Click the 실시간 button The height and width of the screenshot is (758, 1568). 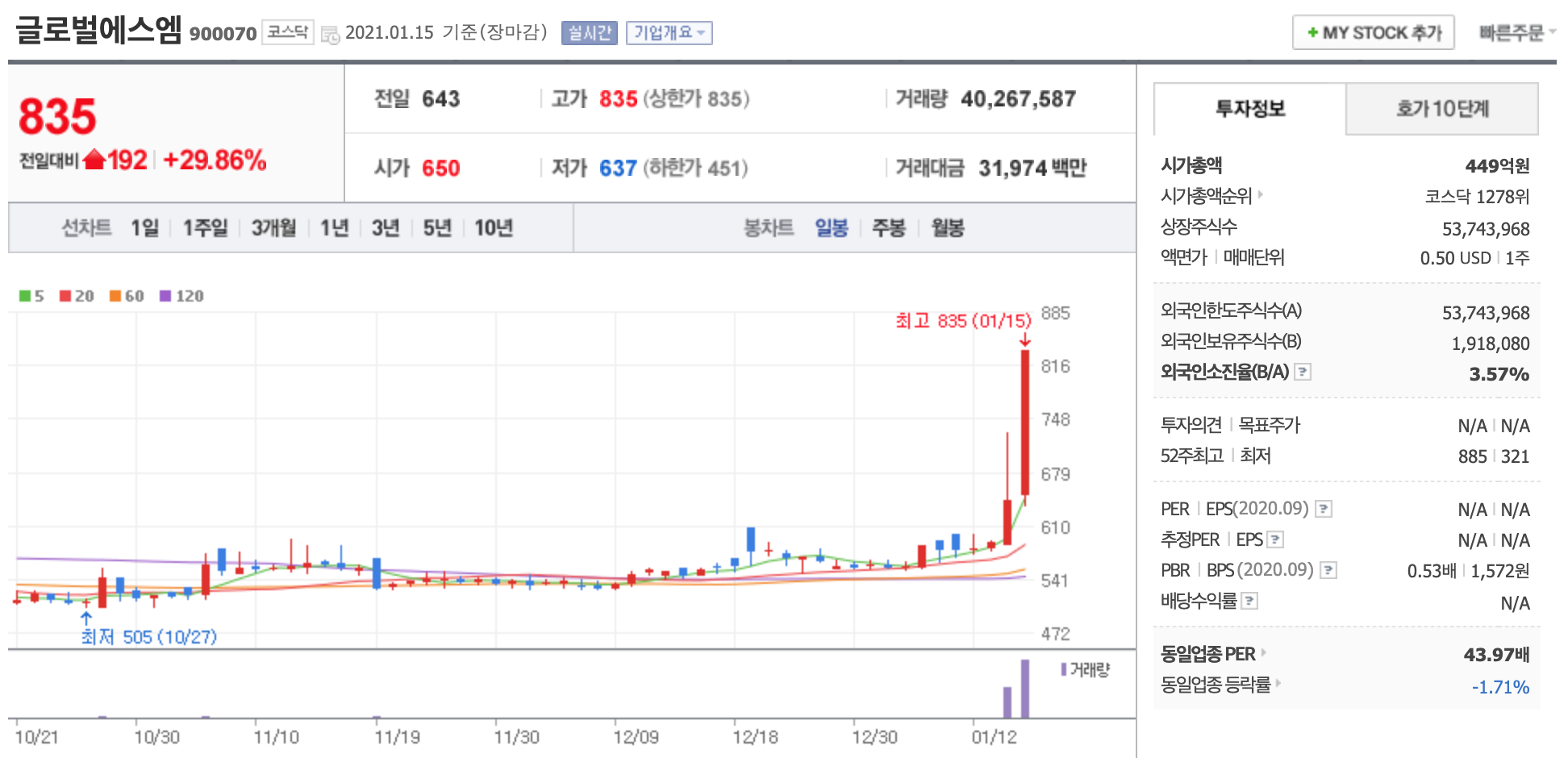pyautogui.click(x=589, y=33)
